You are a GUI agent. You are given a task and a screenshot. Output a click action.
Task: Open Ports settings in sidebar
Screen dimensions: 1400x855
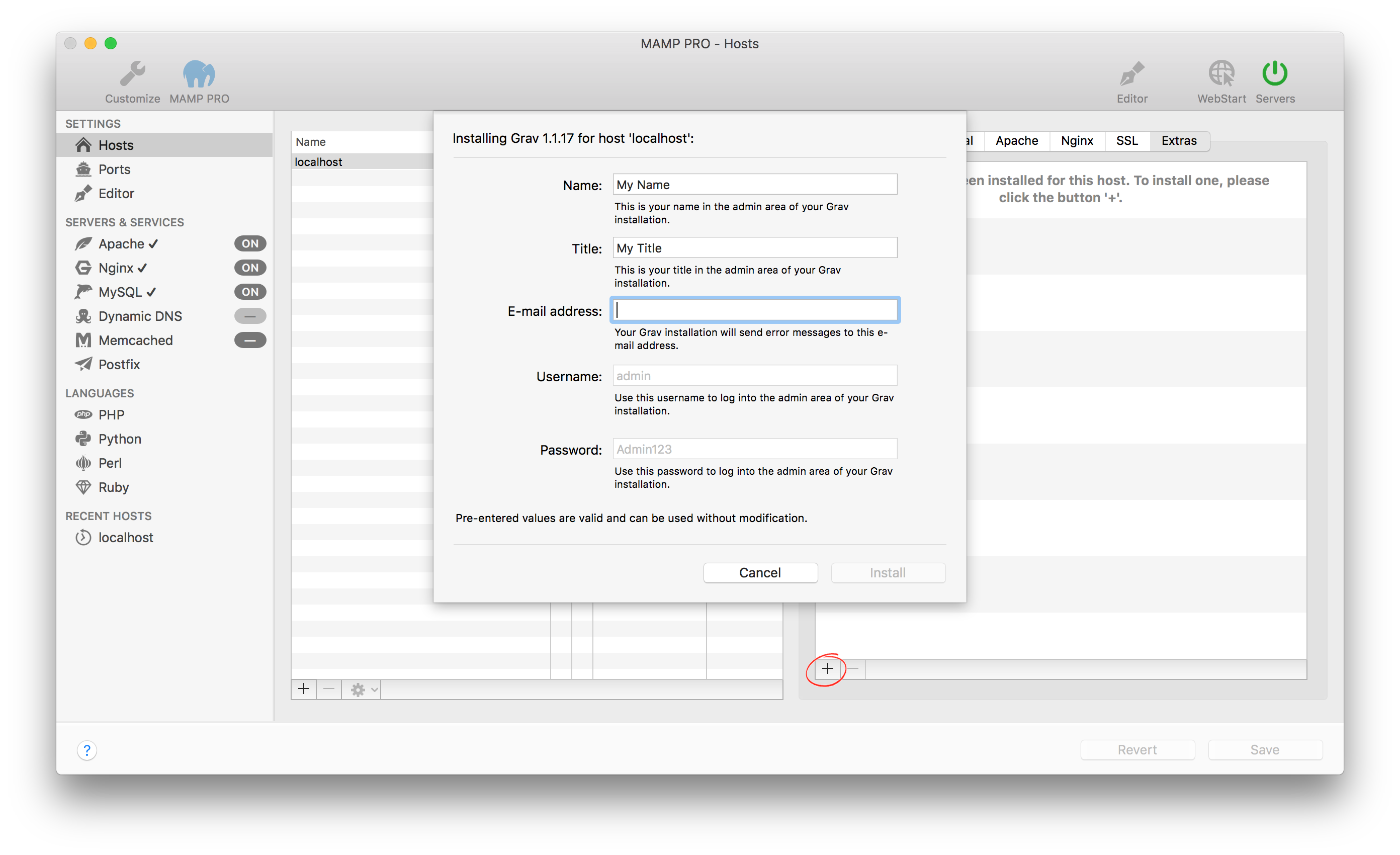[164, 169]
